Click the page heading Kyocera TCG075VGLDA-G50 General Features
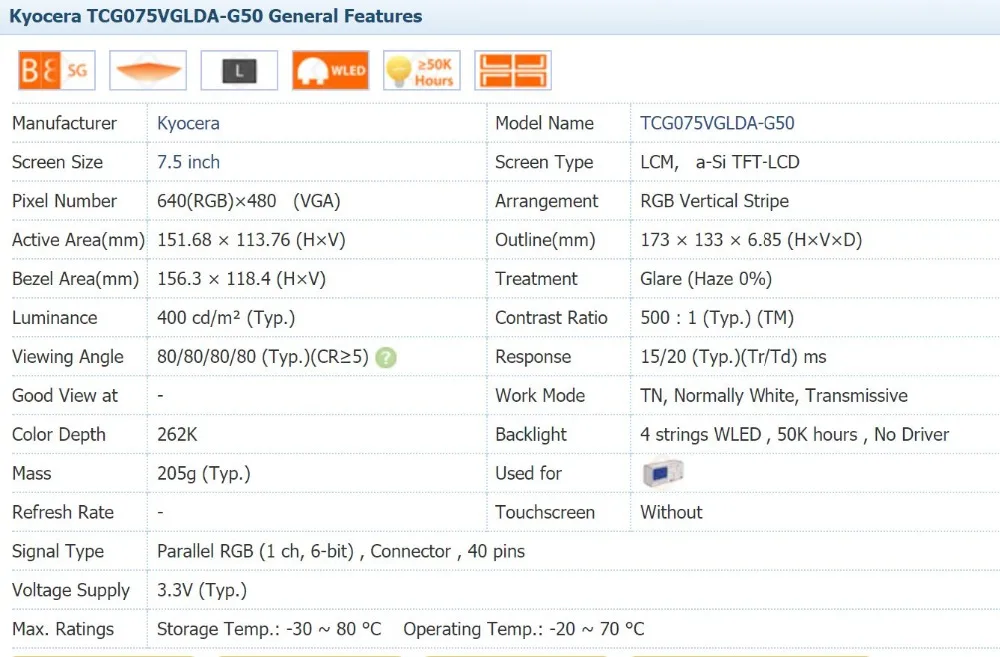This screenshot has width=1000, height=657. [216, 16]
